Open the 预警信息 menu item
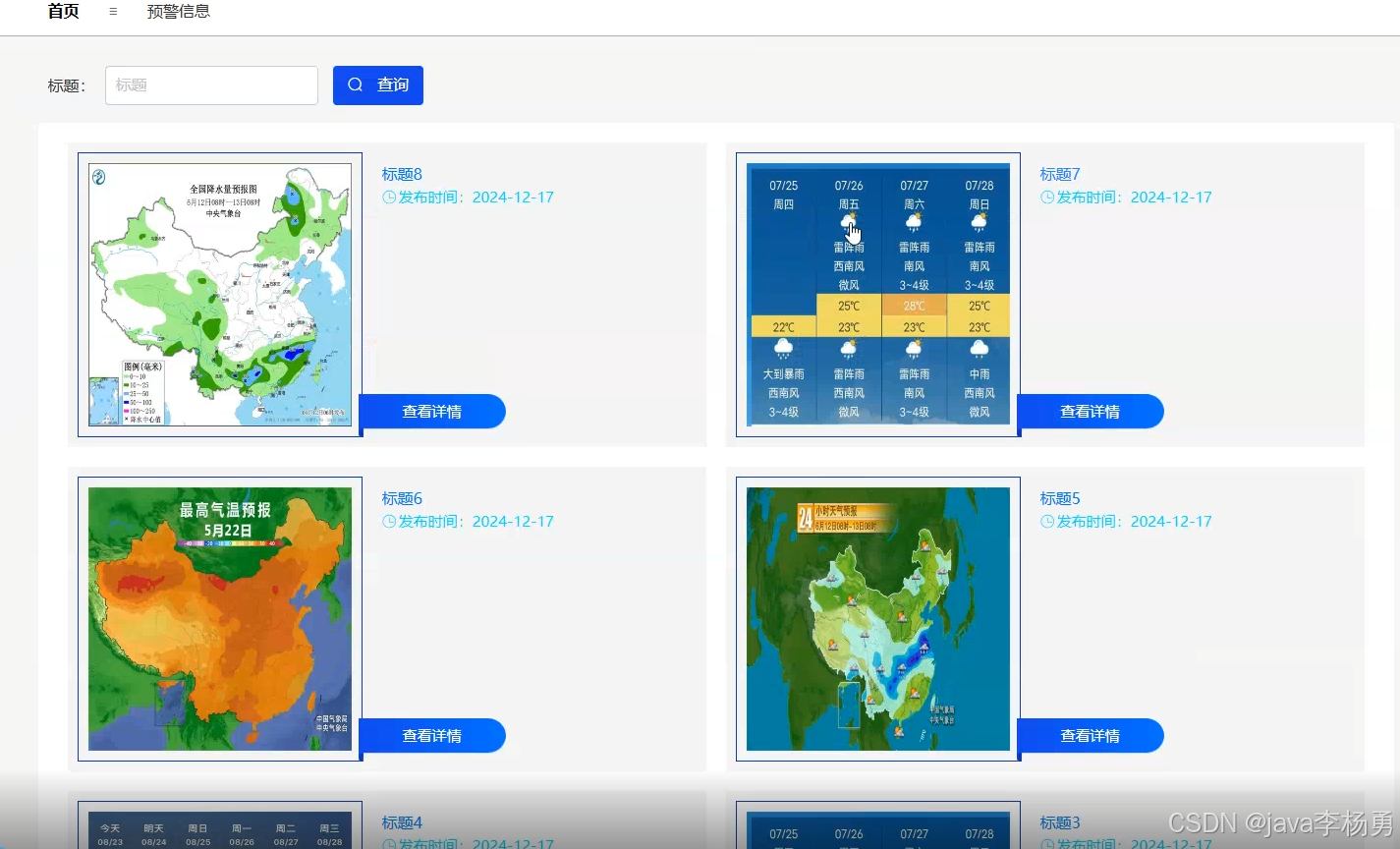 pos(179,12)
